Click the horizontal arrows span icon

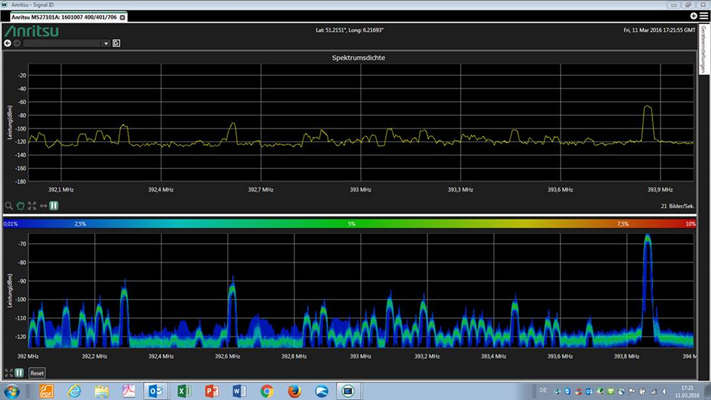tap(43, 205)
